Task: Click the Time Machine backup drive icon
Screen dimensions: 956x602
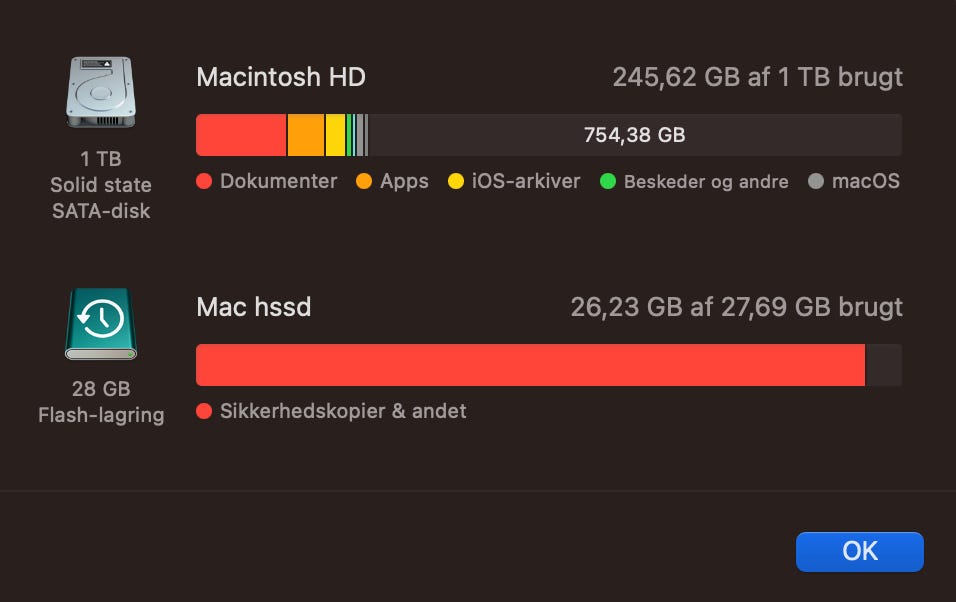Action: pyautogui.click(x=101, y=323)
